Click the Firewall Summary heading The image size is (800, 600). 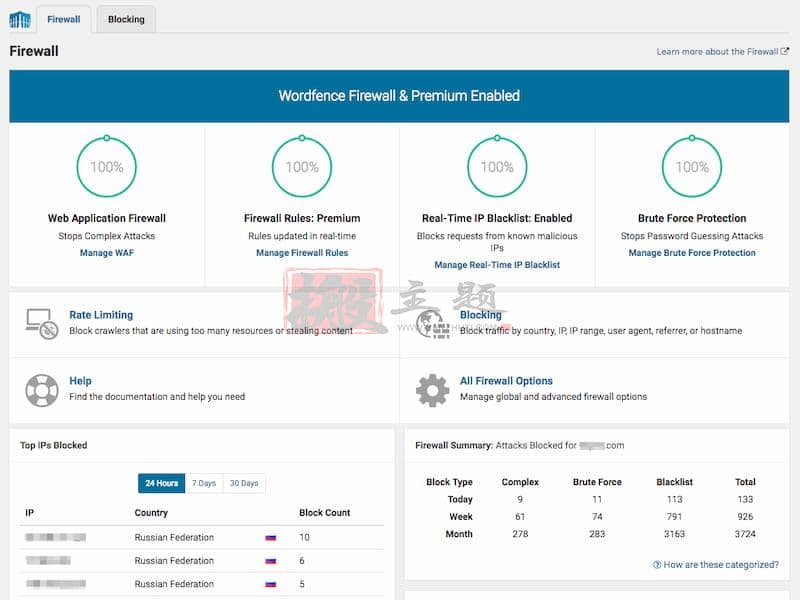454,445
